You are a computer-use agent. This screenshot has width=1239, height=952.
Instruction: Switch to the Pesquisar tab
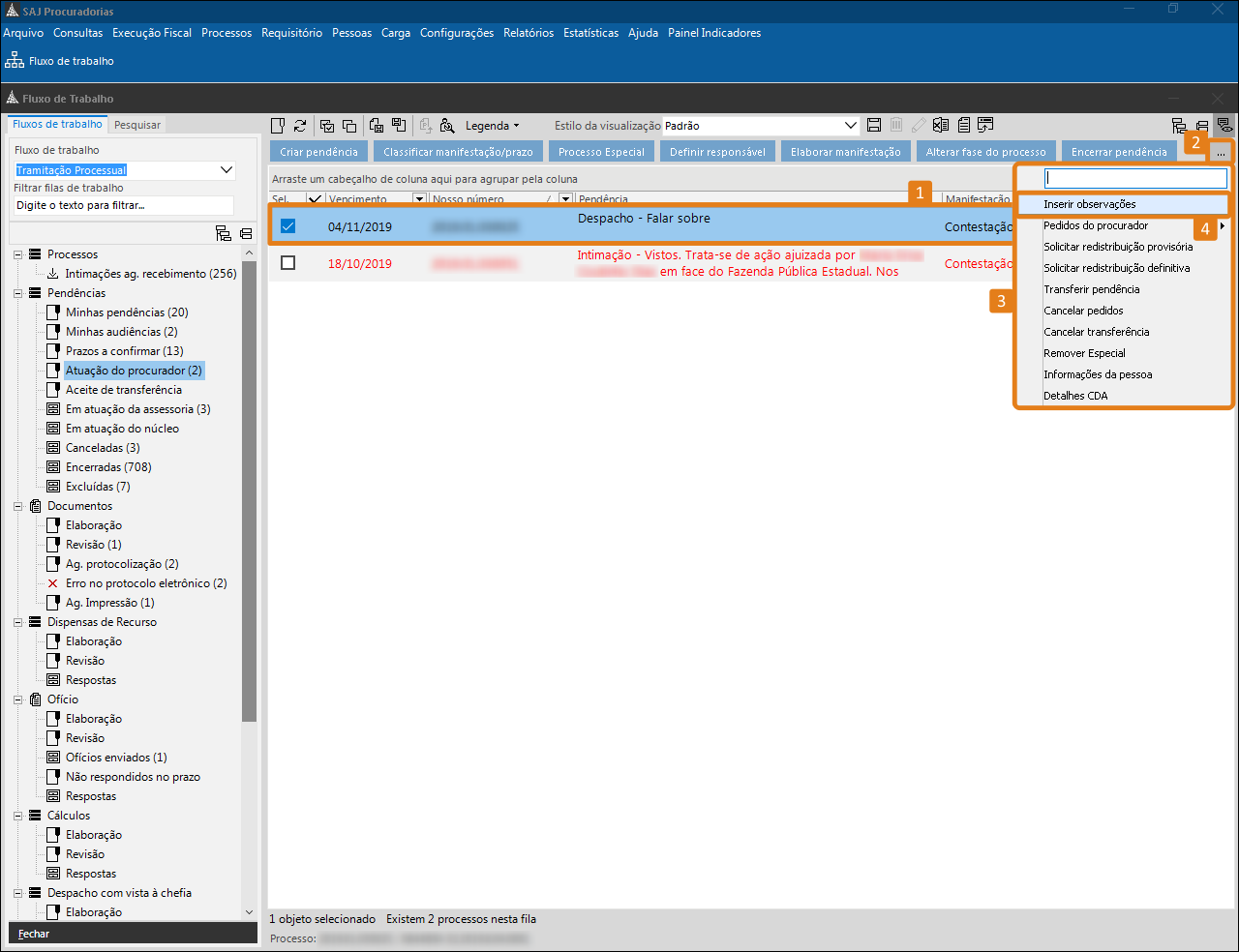137,125
